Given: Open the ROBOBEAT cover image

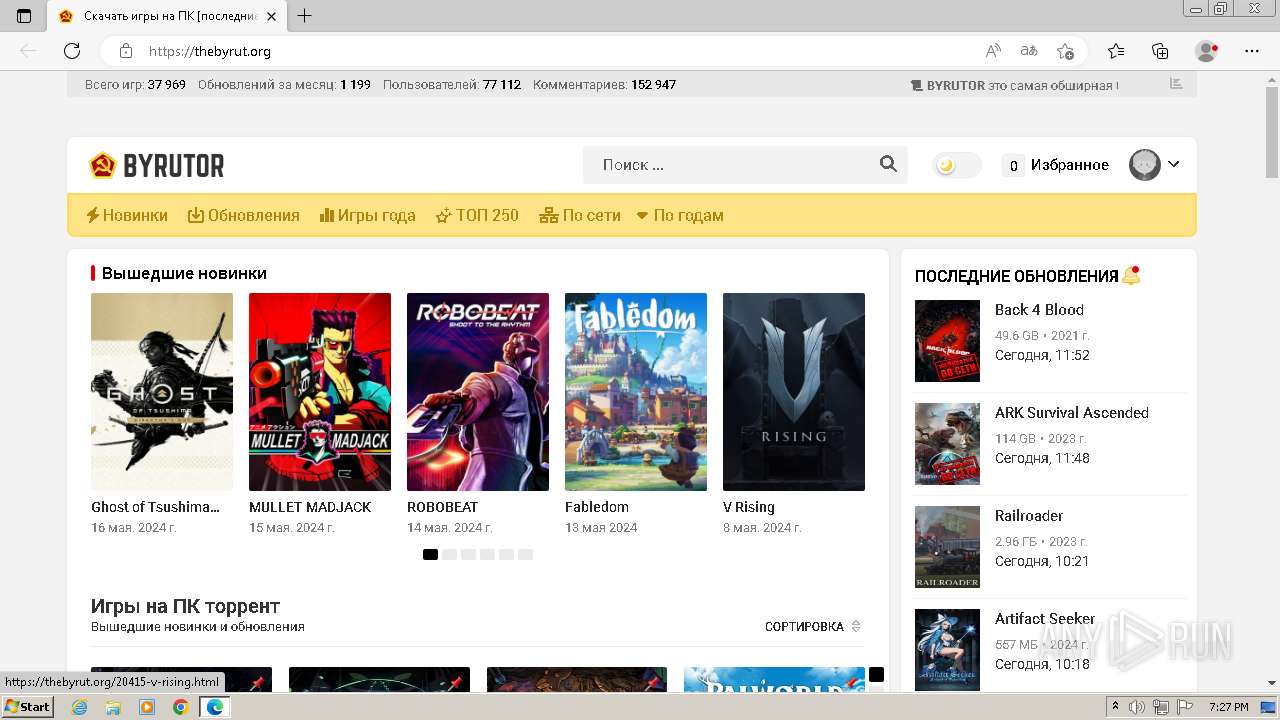Looking at the screenshot, I should tap(478, 392).
